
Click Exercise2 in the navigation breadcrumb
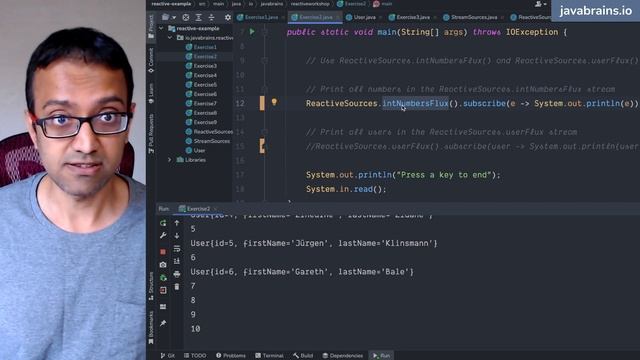coord(351,4)
